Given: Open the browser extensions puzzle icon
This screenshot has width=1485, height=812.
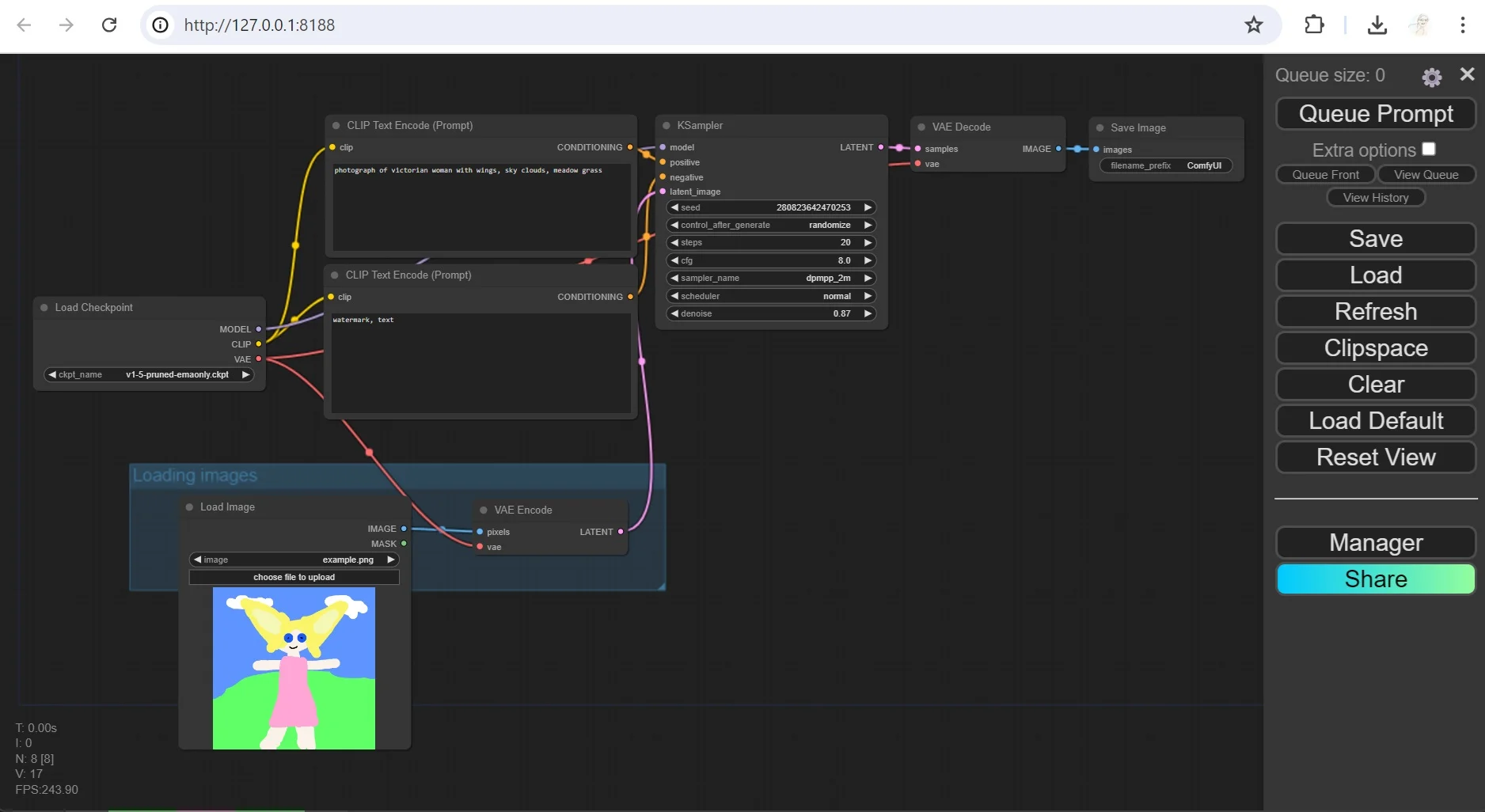Looking at the screenshot, I should pos(1314,25).
